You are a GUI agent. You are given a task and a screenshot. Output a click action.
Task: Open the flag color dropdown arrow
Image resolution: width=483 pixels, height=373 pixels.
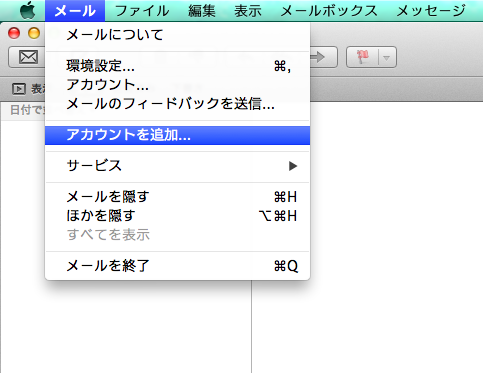[387, 58]
